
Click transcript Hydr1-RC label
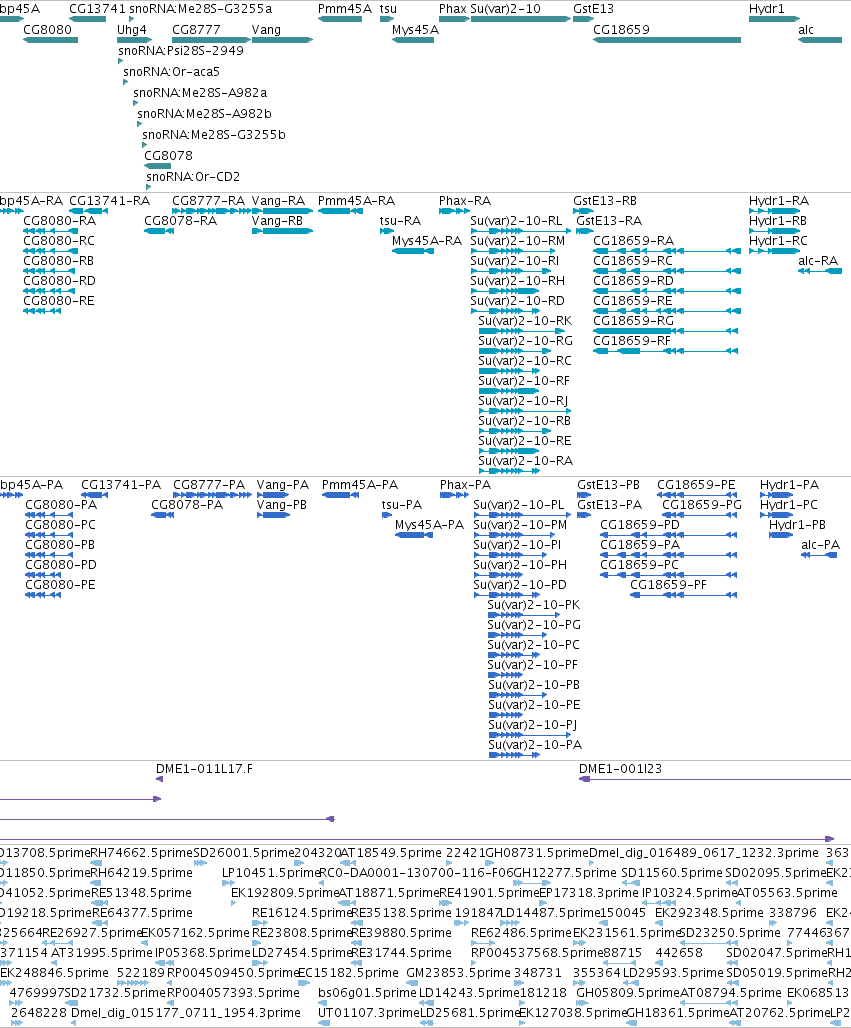click(x=778, y=241)
